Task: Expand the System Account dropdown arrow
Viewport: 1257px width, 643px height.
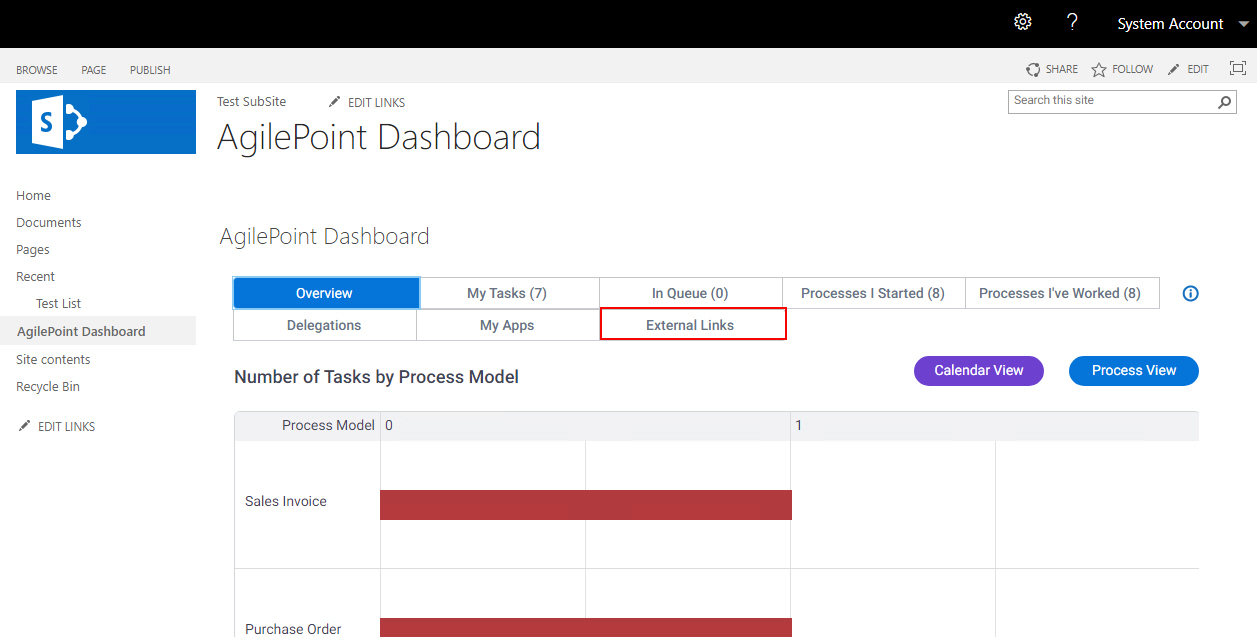Action: pyautogui.click(x=1243, y=24)
